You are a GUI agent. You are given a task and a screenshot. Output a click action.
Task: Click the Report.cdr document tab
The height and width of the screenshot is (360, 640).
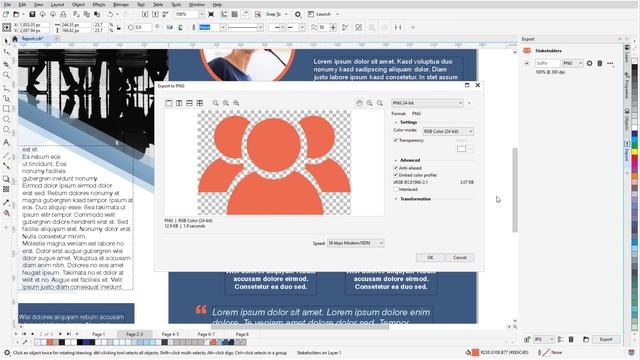click(x=32, y=39)
